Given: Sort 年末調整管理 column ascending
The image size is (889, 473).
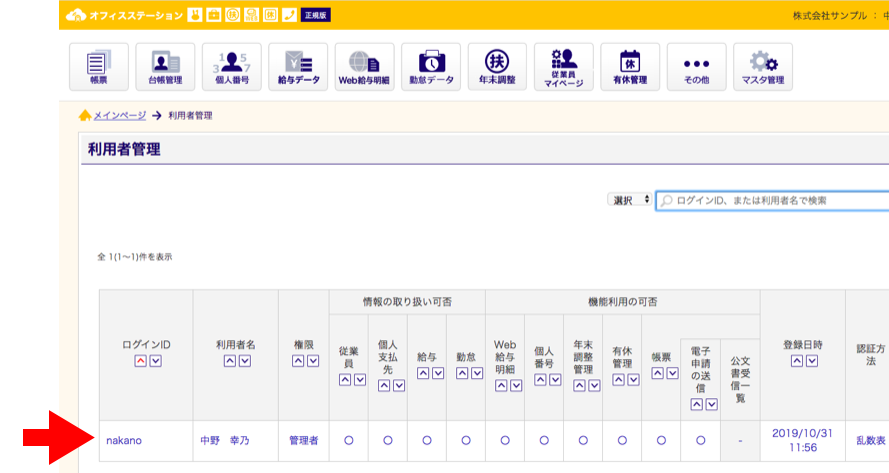Looking at the screenshot, I should pos(579,386).
